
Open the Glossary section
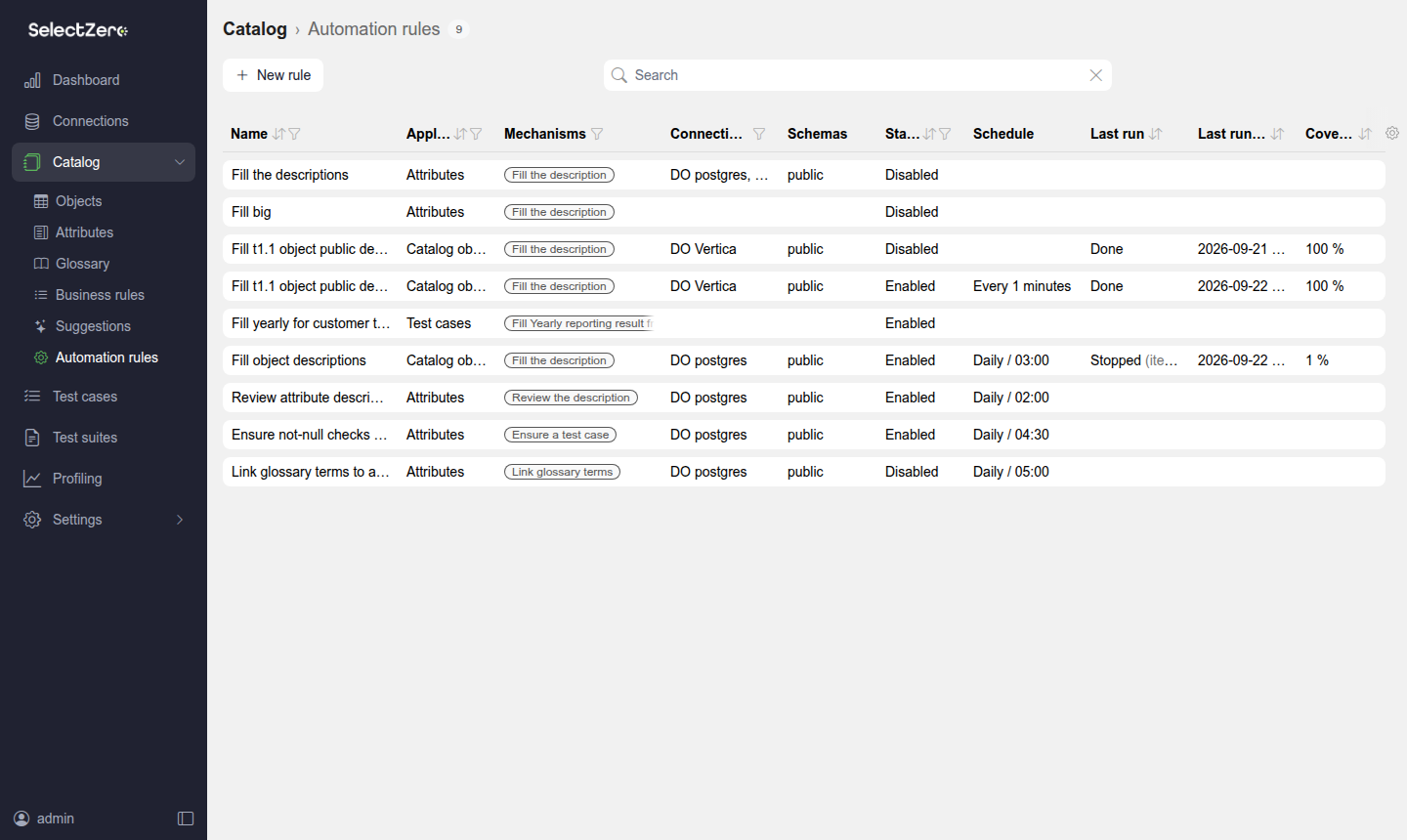(82, 264)
